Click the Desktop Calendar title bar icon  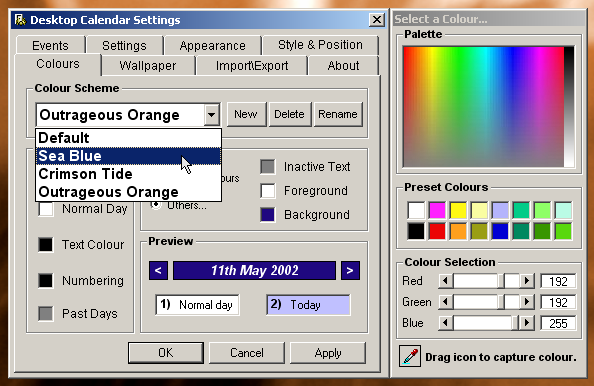(x=20, y=20)
